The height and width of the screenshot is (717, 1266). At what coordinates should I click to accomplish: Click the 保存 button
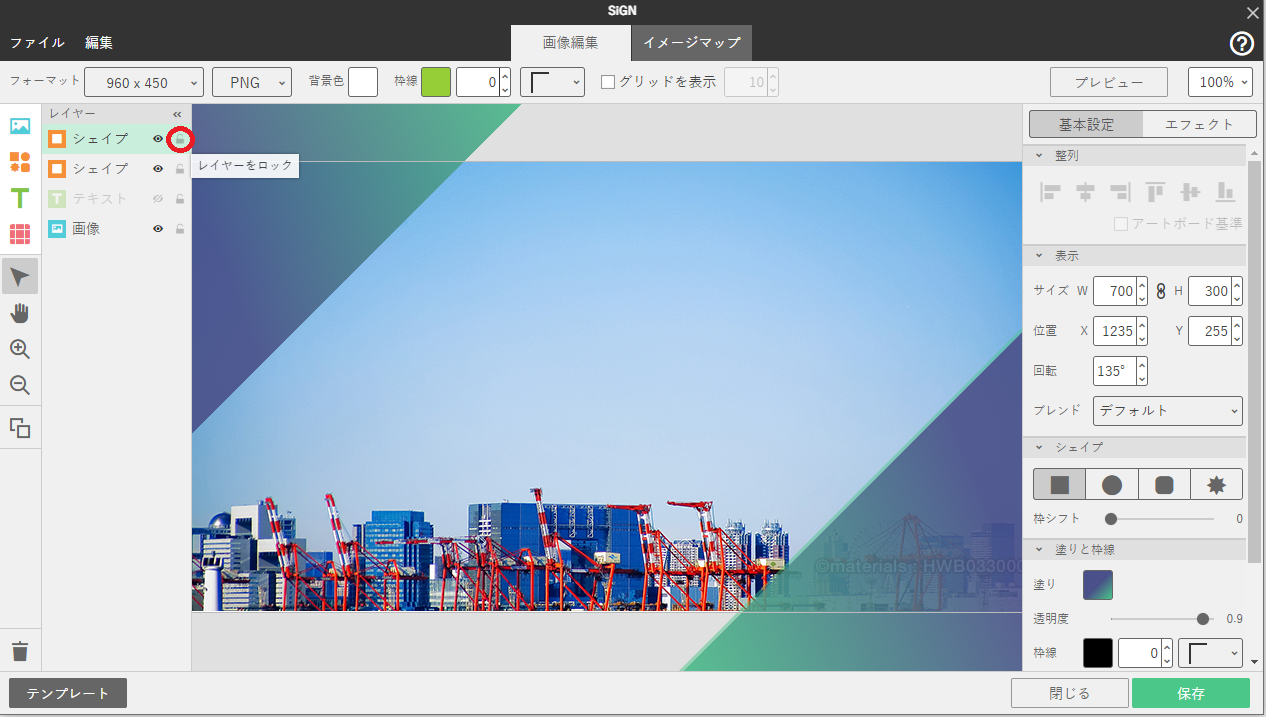tap(1190, 693)
